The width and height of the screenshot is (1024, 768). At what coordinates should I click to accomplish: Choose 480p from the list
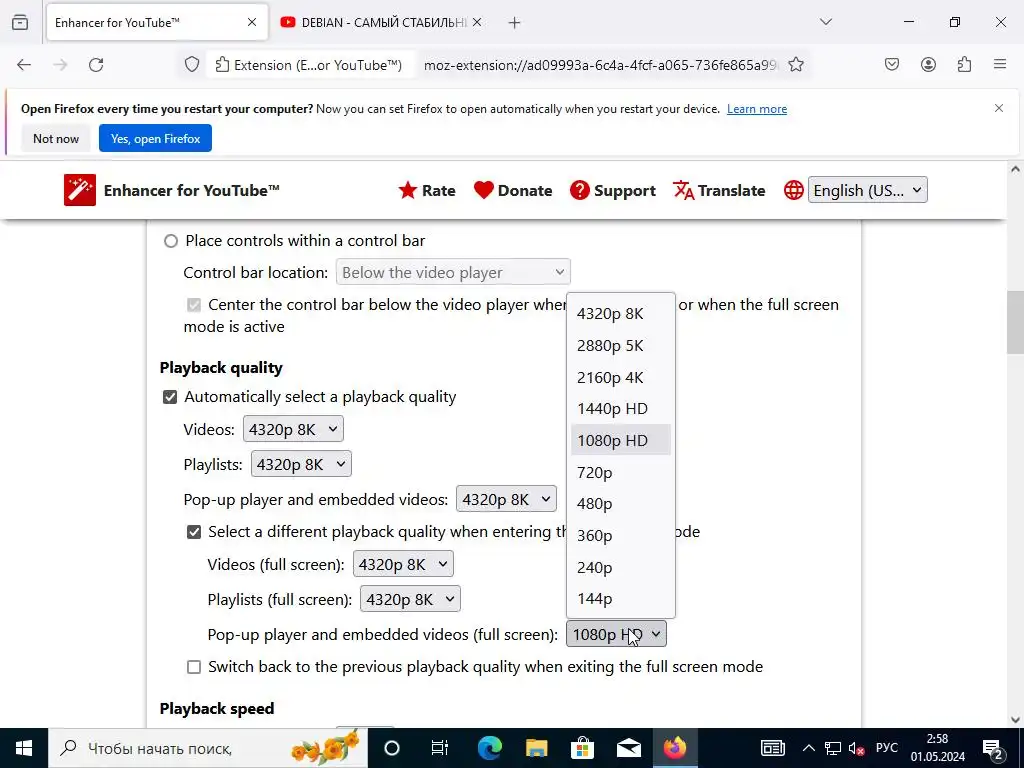click(620, 504)
